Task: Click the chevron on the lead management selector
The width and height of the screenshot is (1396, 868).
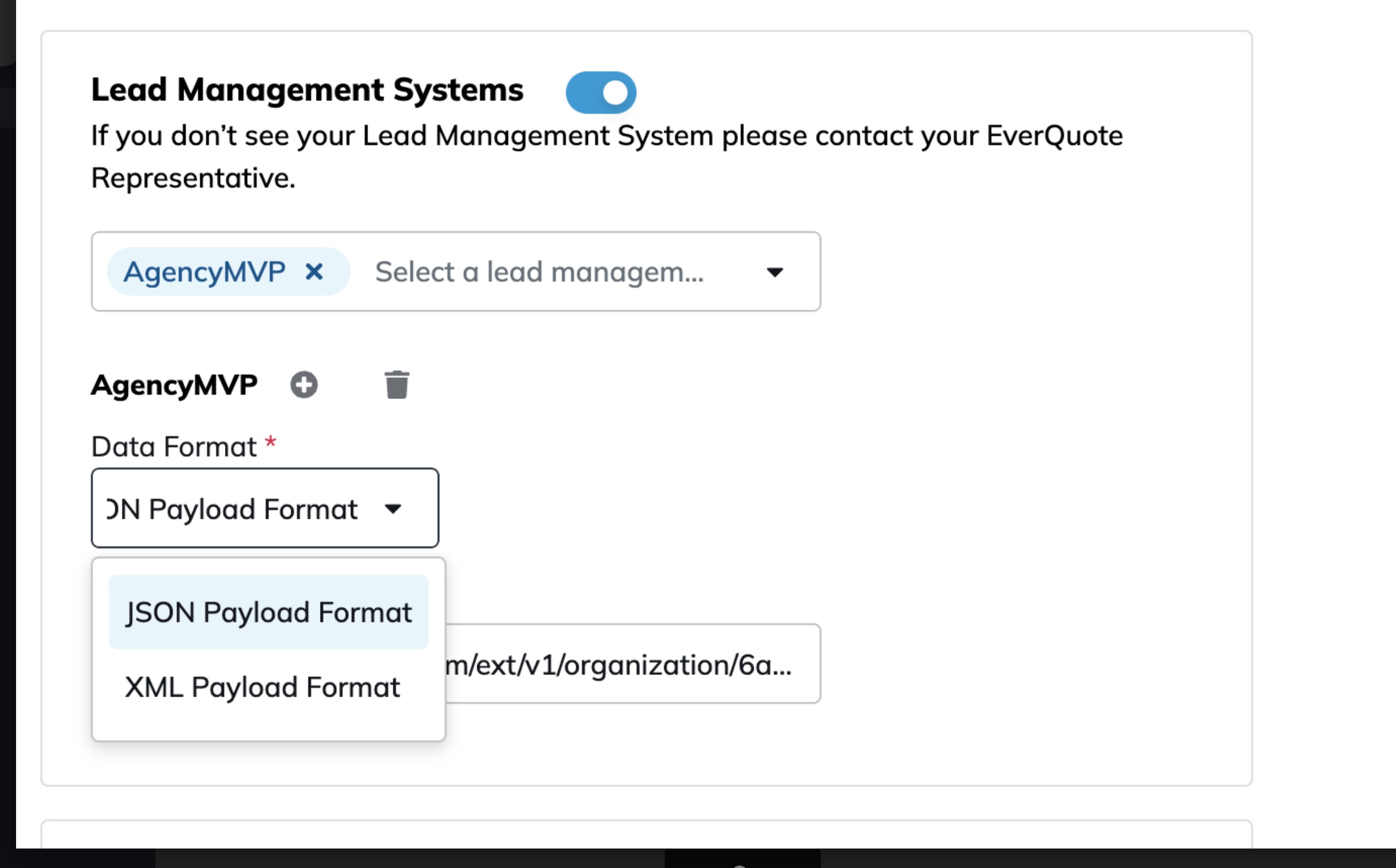Action: 775,272
